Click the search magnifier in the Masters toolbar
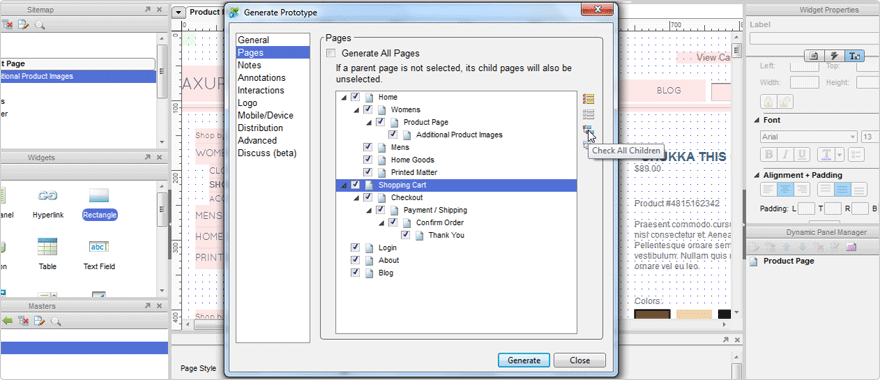The height and width of the screenshot is (380, 880). (56, 321)
